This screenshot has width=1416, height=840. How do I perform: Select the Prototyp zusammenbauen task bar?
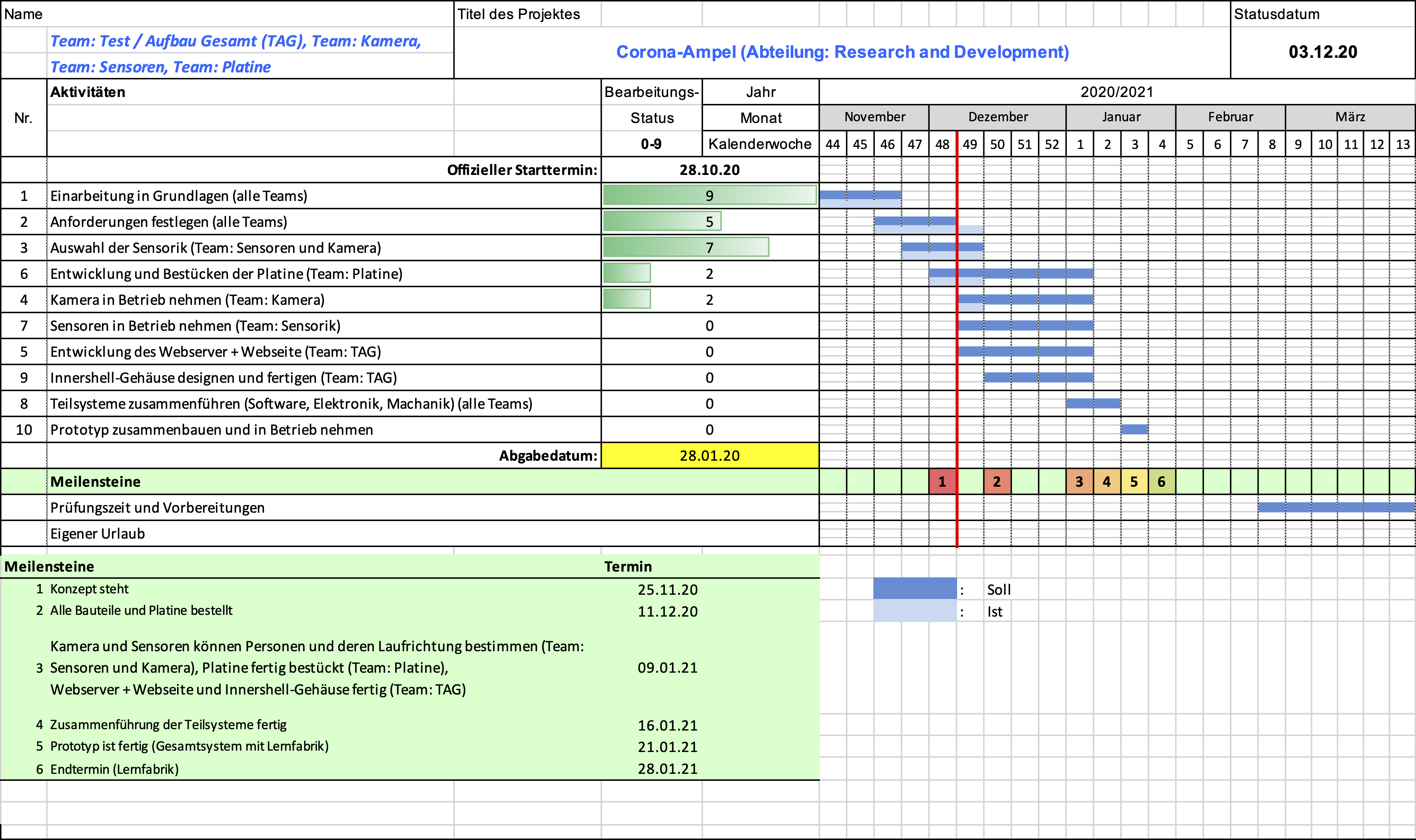pyautogui.click(x=1135, y=429)
